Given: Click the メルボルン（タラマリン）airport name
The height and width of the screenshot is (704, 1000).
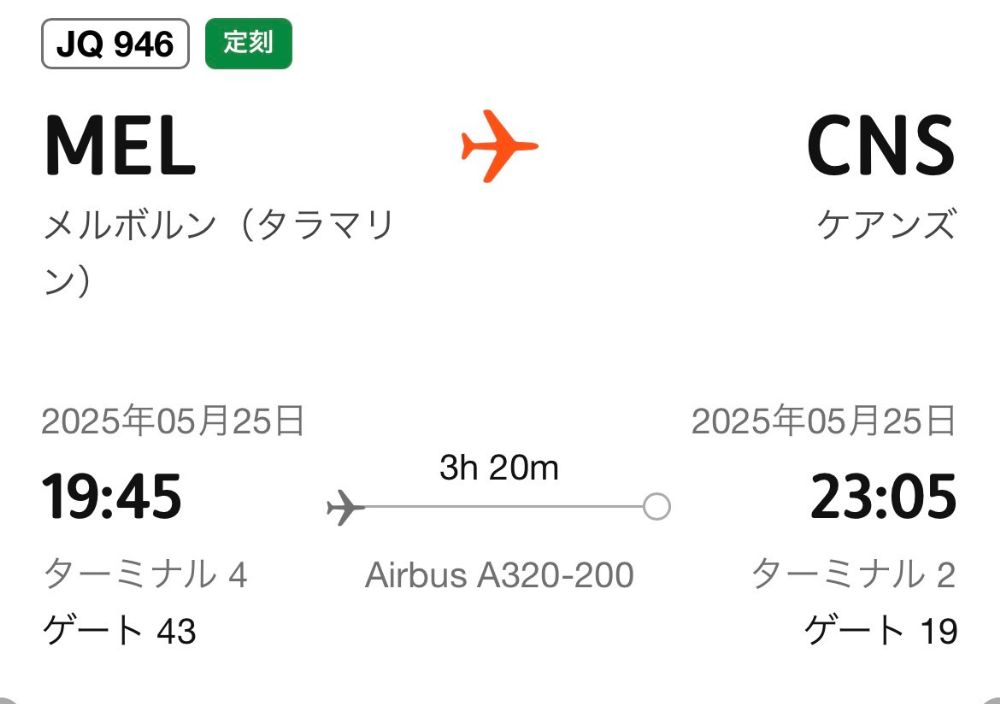Looking at the screenshot, I should click(219, 252).
